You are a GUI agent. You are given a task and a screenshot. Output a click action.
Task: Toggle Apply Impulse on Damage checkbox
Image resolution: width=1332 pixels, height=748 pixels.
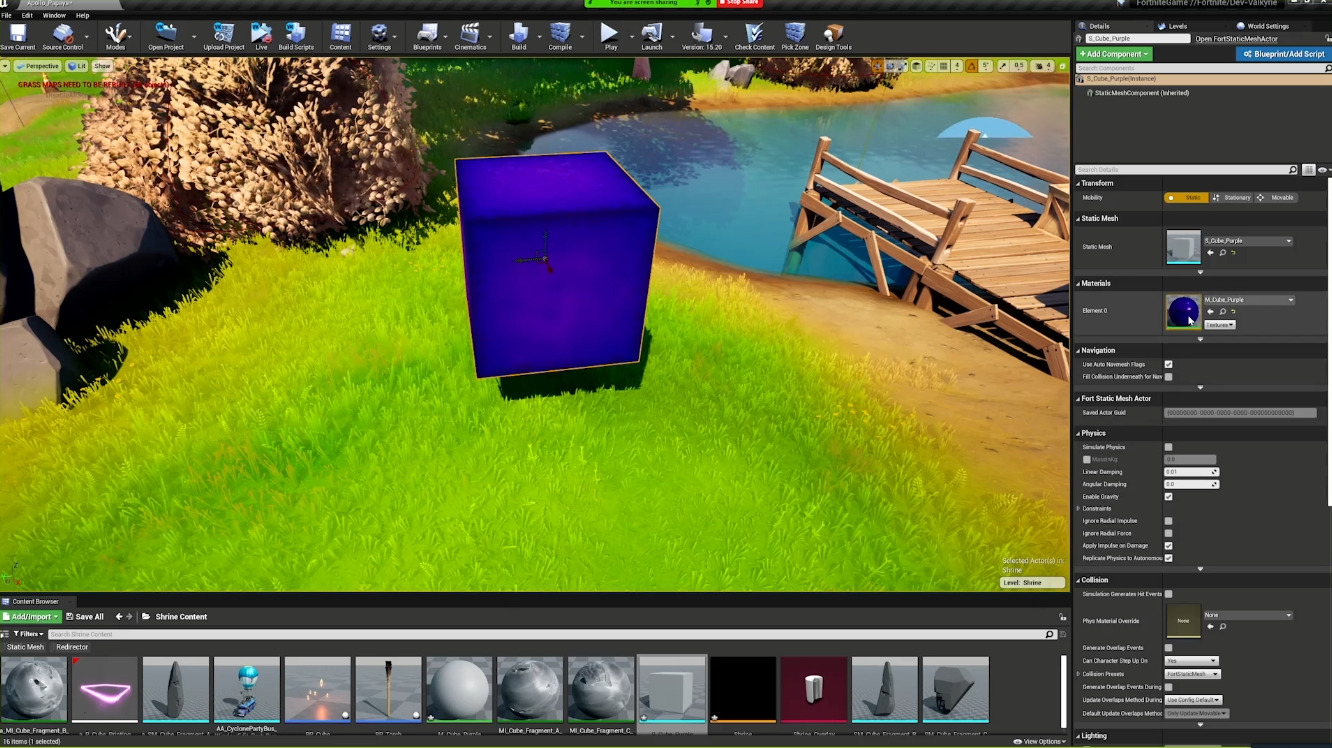tap(1168, 546)
